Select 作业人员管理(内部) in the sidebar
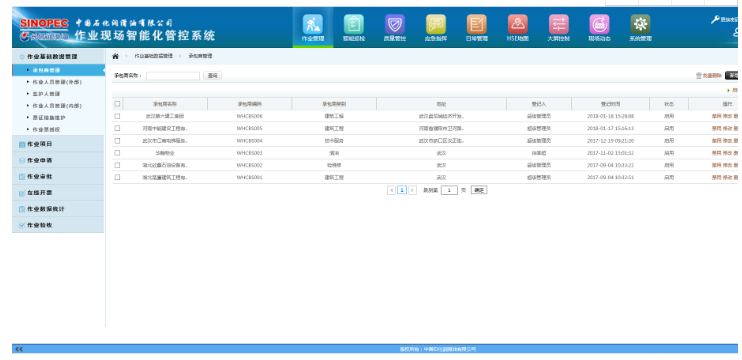 tap(57, 106)
